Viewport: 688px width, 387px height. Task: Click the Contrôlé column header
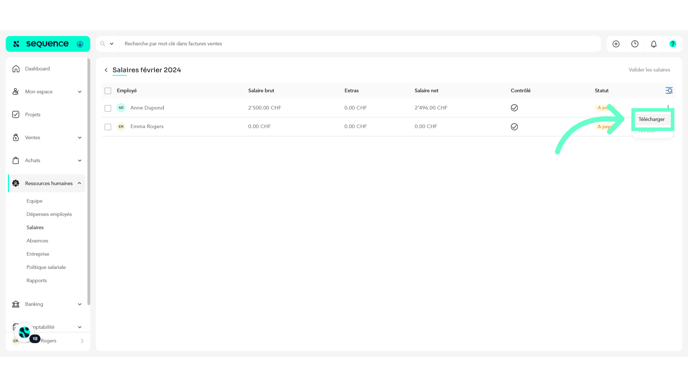pos(521,91)
